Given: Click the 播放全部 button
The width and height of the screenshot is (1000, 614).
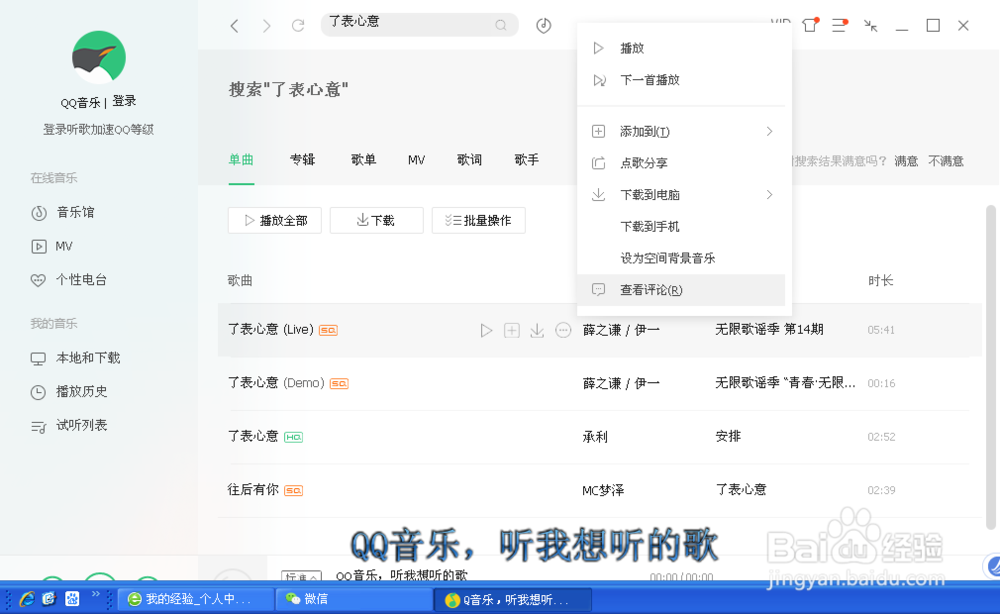Looking at the screenshot, I should [275, 221].
